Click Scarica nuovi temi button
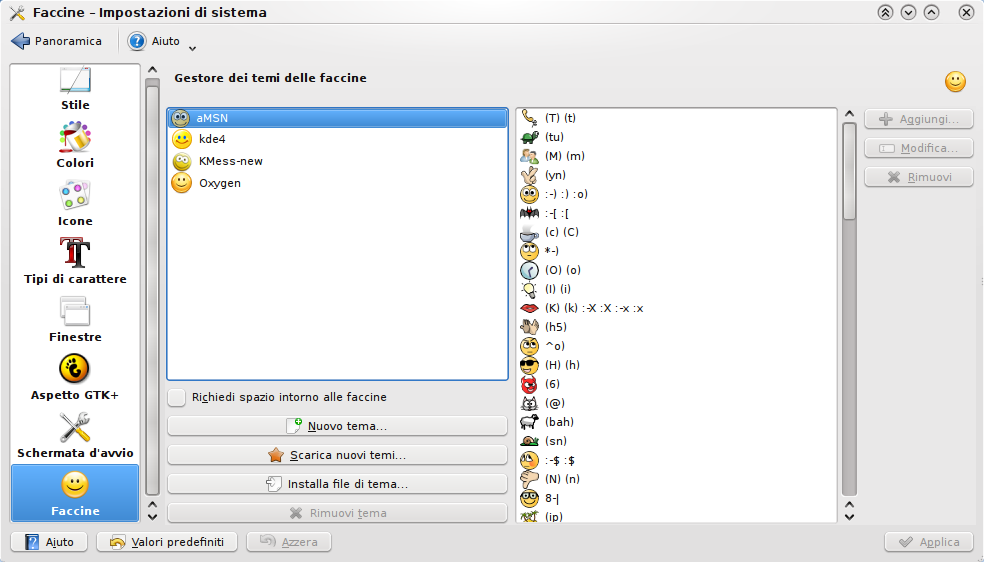The width and height of the screenshot is (984, 562). 337,455
